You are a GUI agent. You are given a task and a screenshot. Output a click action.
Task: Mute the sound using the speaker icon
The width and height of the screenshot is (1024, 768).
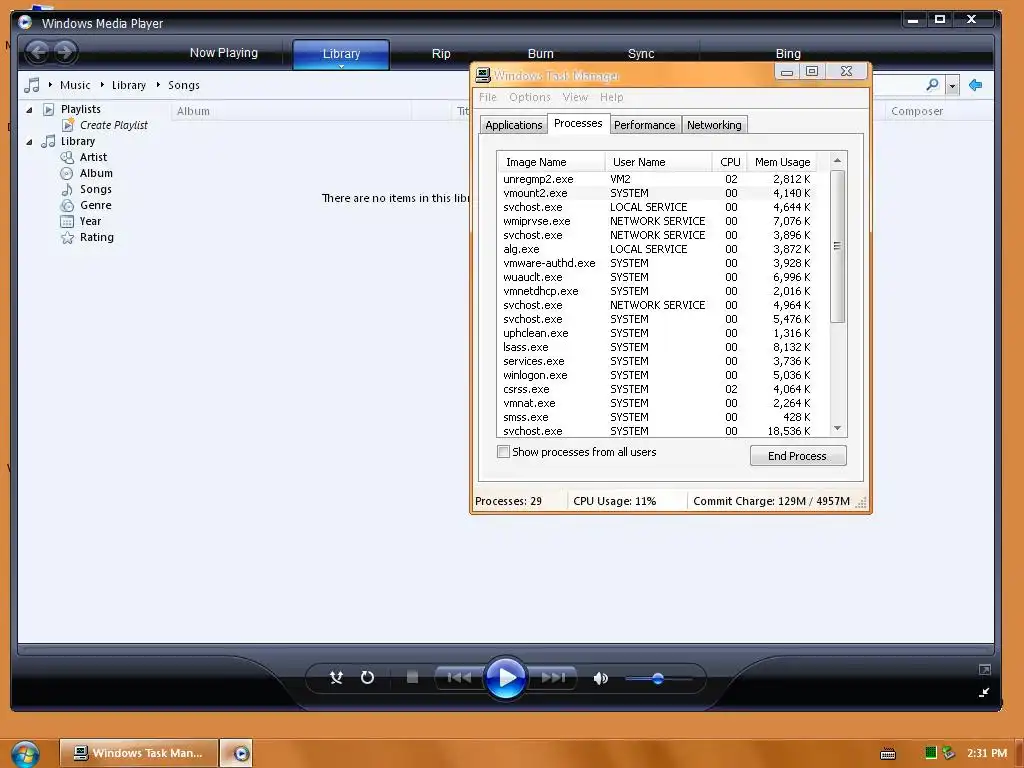point(601,679)
